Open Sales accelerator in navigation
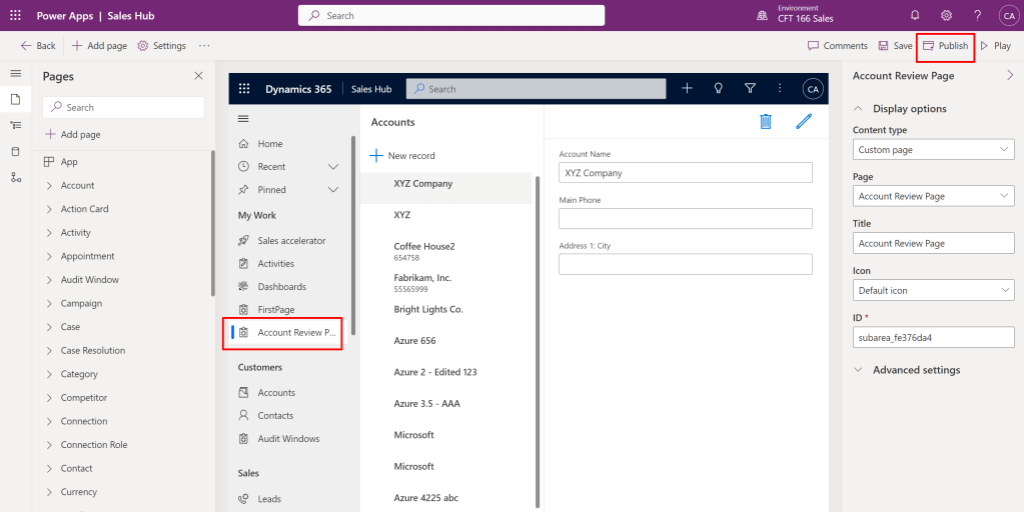Image resolution: width=1024 pixels, height=512 pixels. tap(289, 240)
